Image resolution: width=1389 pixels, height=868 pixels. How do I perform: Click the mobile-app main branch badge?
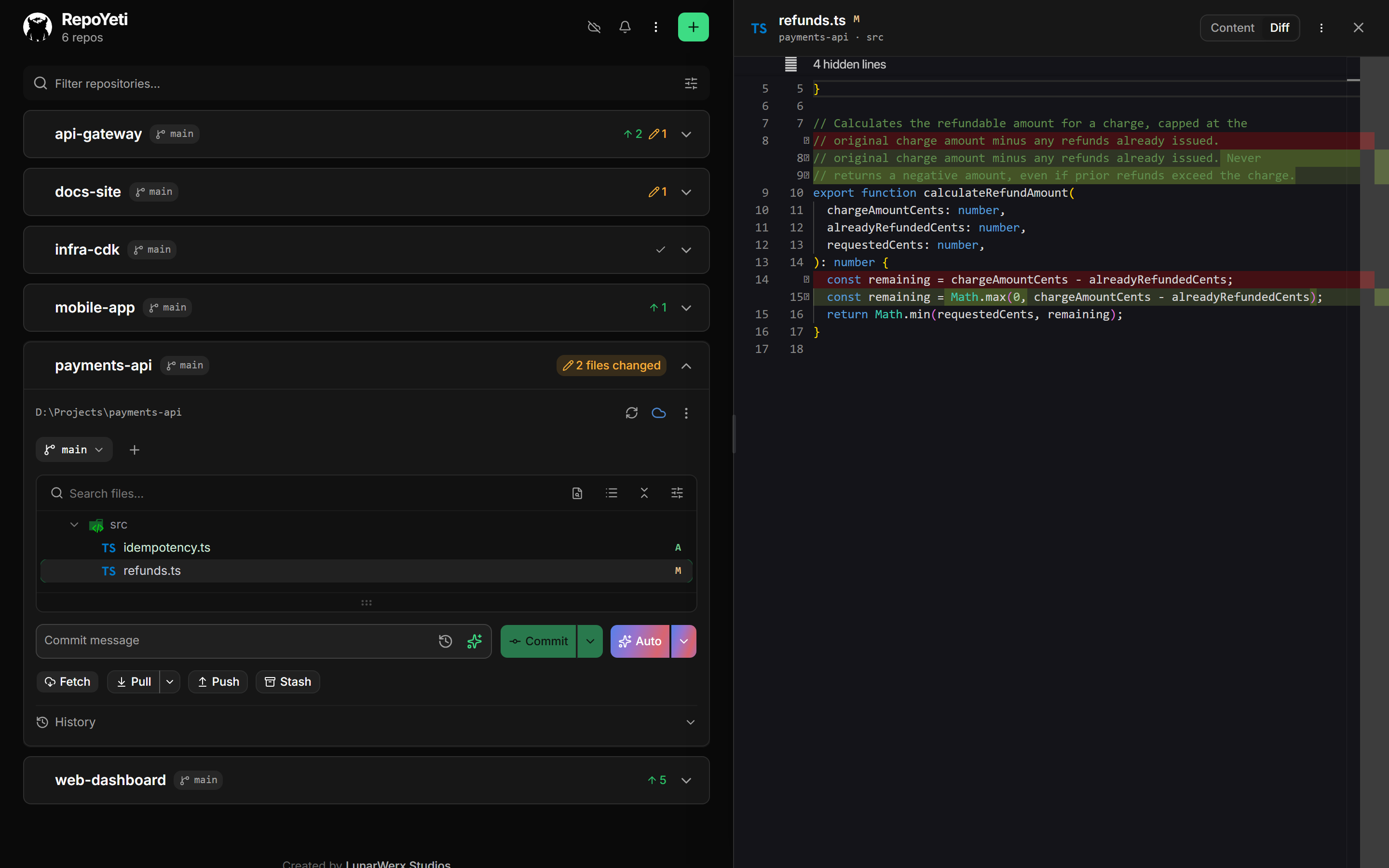tap(168, 307)
